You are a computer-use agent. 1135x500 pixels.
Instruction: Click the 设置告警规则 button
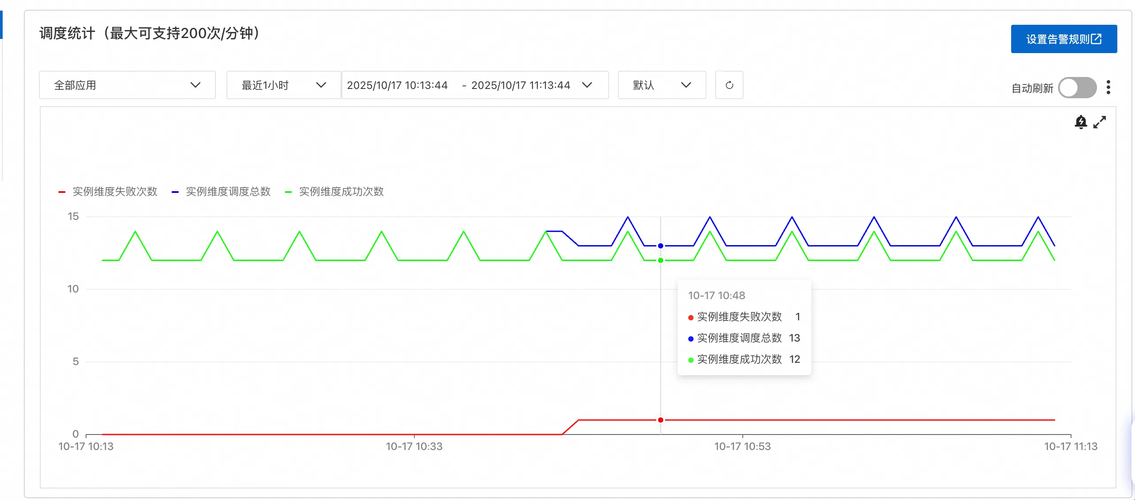tap(1063, 39)
